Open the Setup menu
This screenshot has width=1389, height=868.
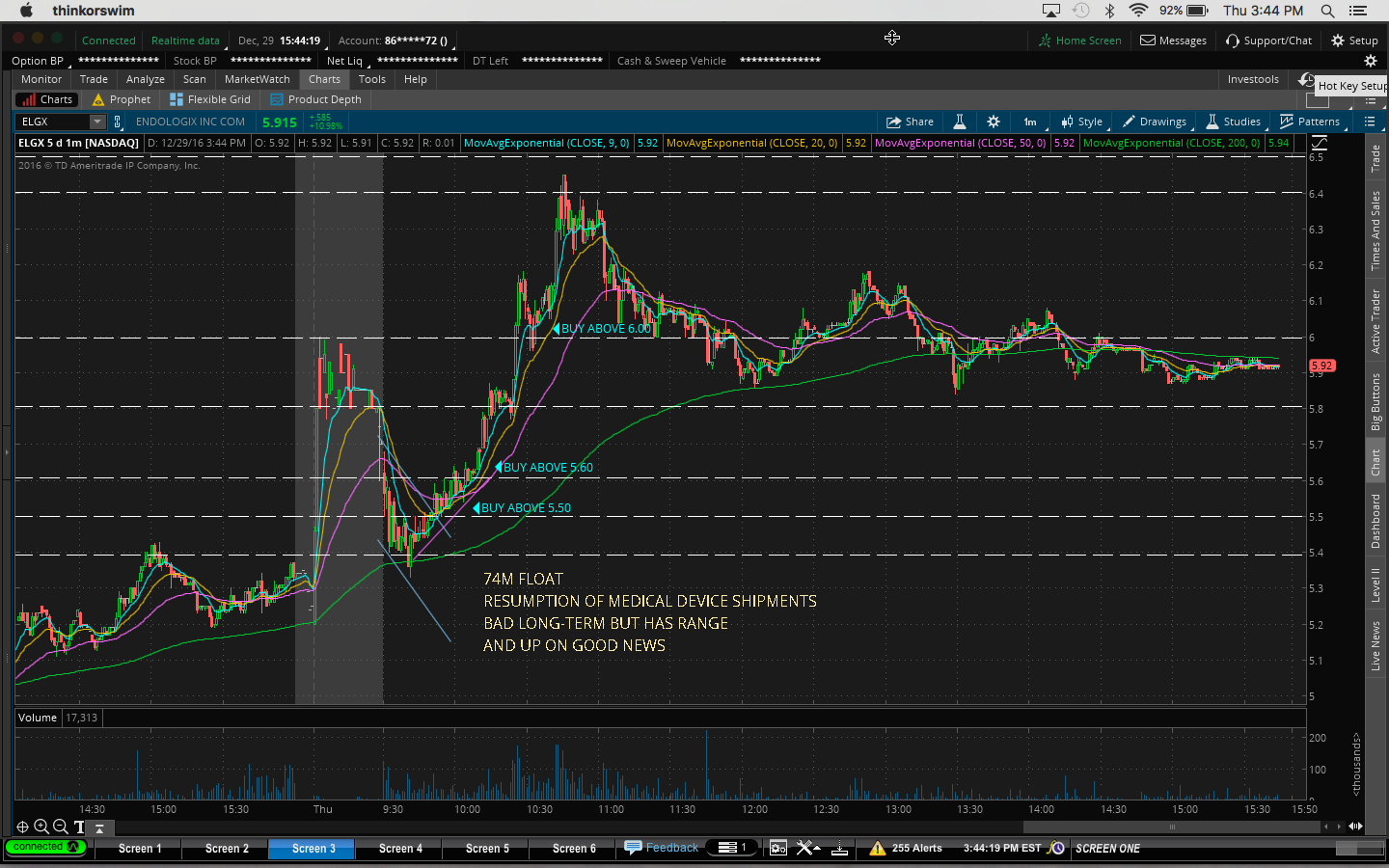pyautogui.click(x=1354, y=41)
